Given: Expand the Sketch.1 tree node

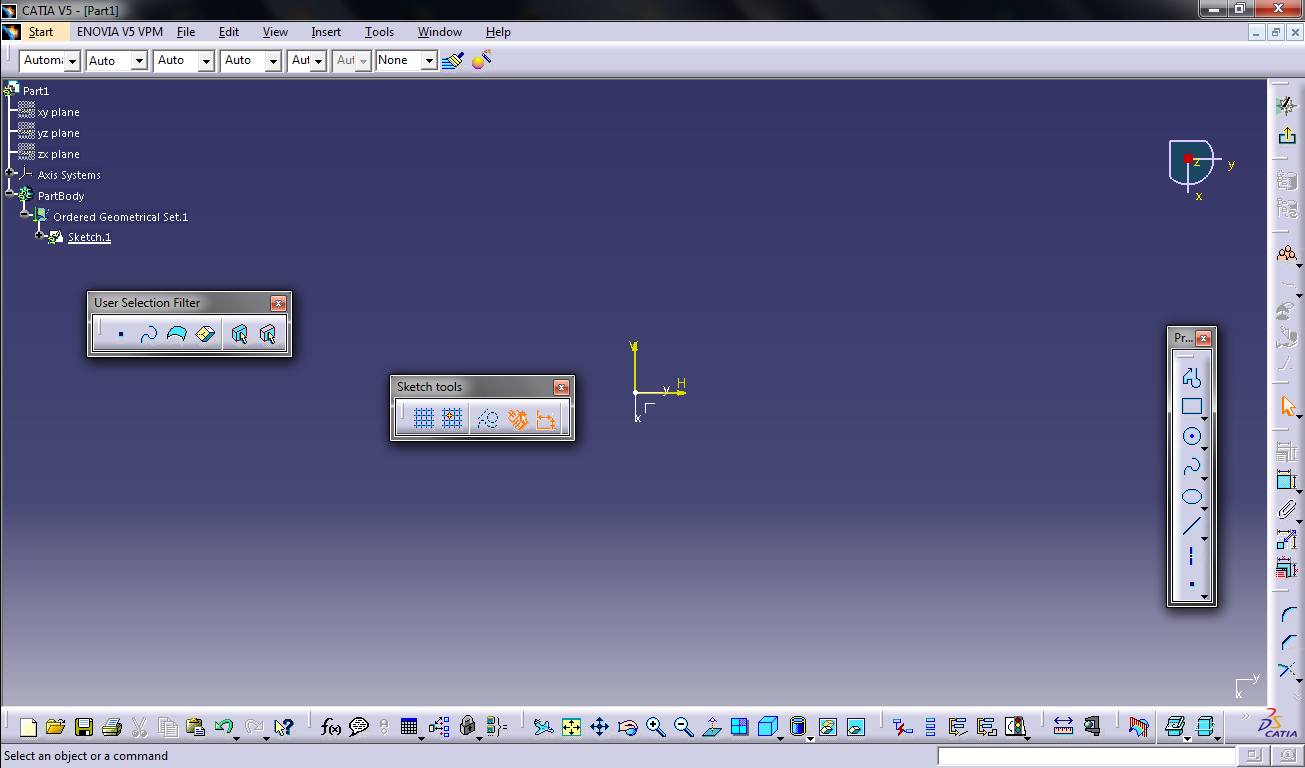Looking at the screenshot, I should click(x=40, y=236).
